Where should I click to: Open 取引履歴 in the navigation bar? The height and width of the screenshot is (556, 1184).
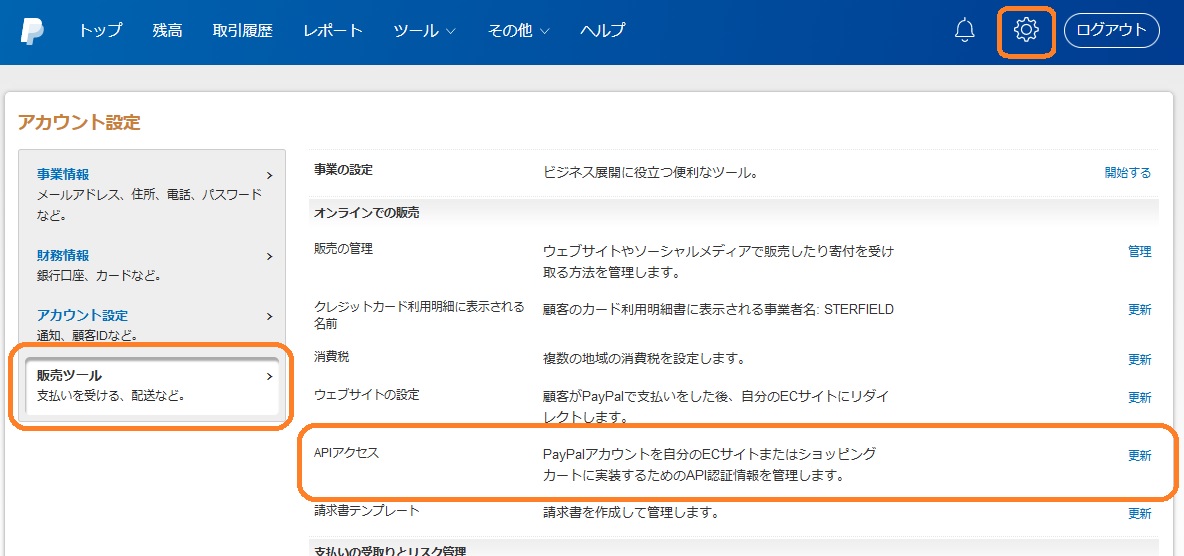(x=242, y=31)
